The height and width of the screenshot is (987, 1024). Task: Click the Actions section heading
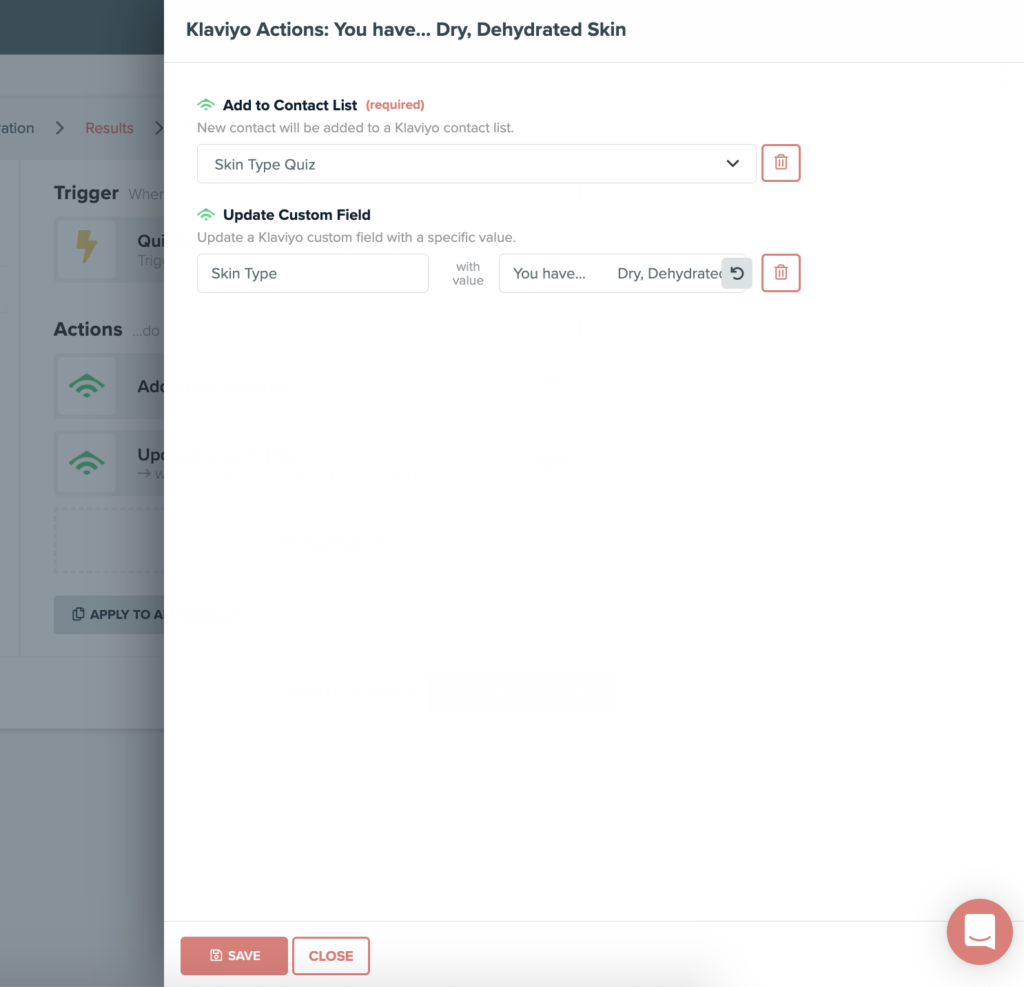coord(88,329)
